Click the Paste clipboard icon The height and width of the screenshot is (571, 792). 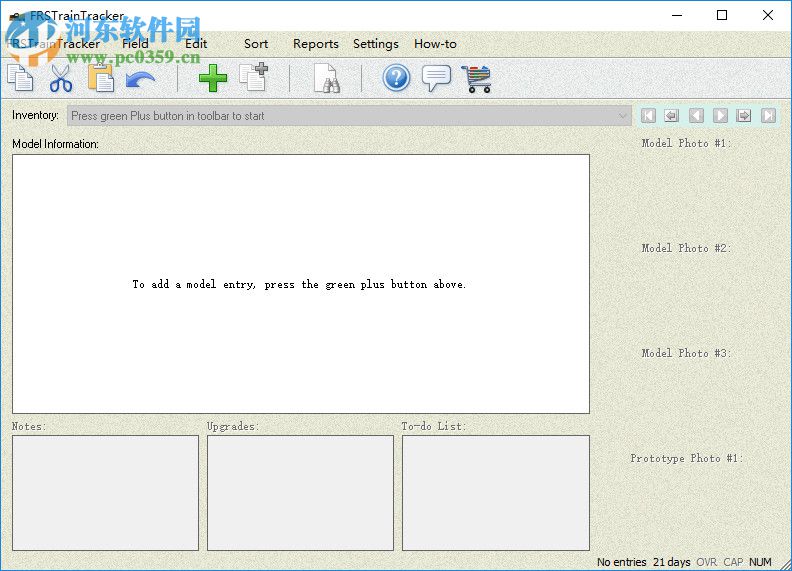click(101, 78)
